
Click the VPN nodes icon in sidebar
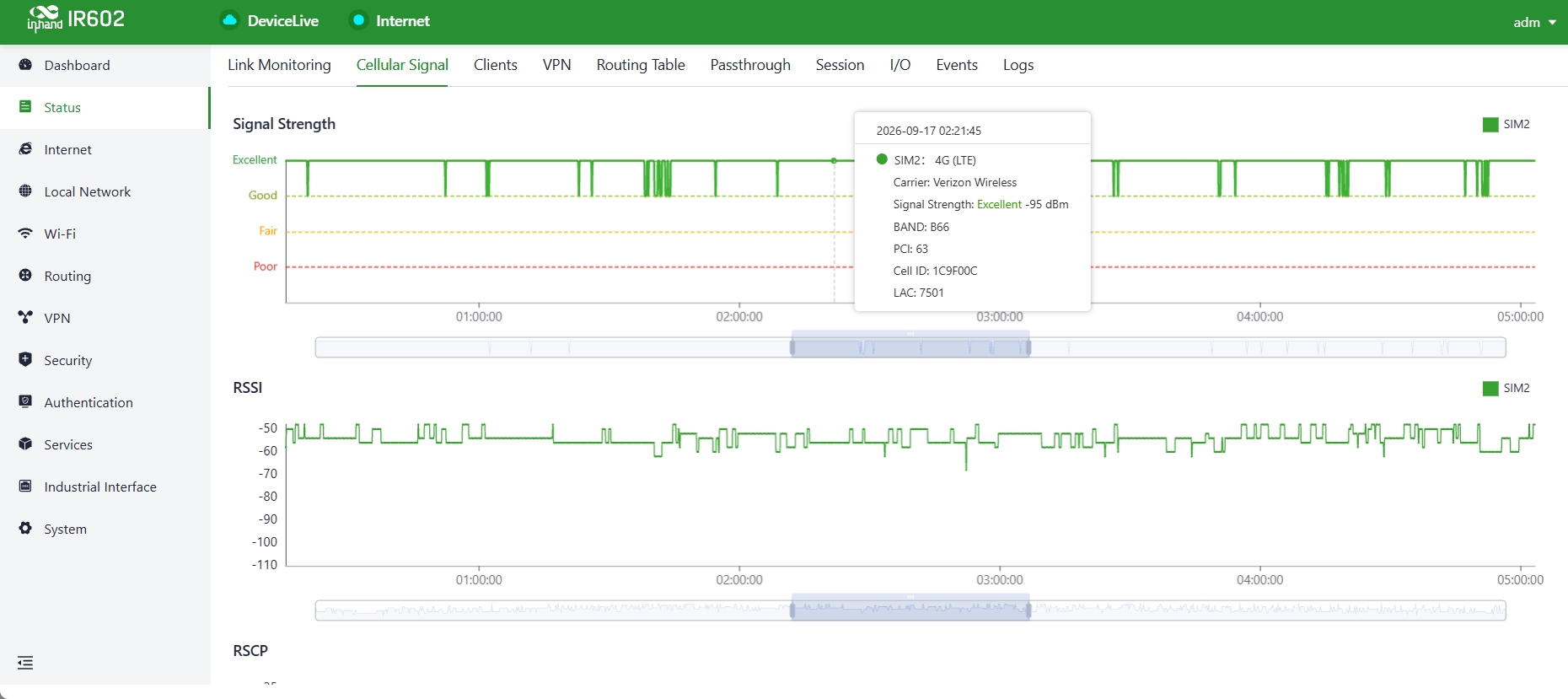[x=25, y=318]
